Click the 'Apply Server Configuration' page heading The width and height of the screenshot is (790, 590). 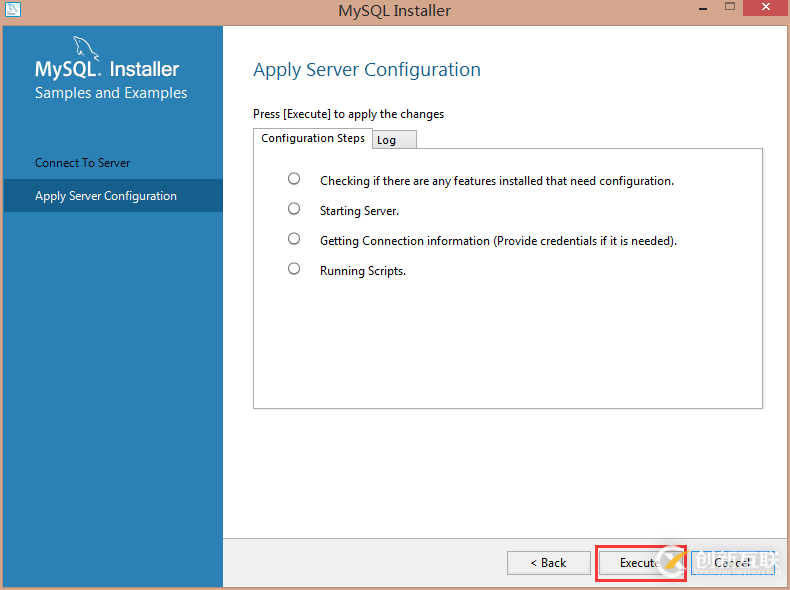tap(366, 70)
